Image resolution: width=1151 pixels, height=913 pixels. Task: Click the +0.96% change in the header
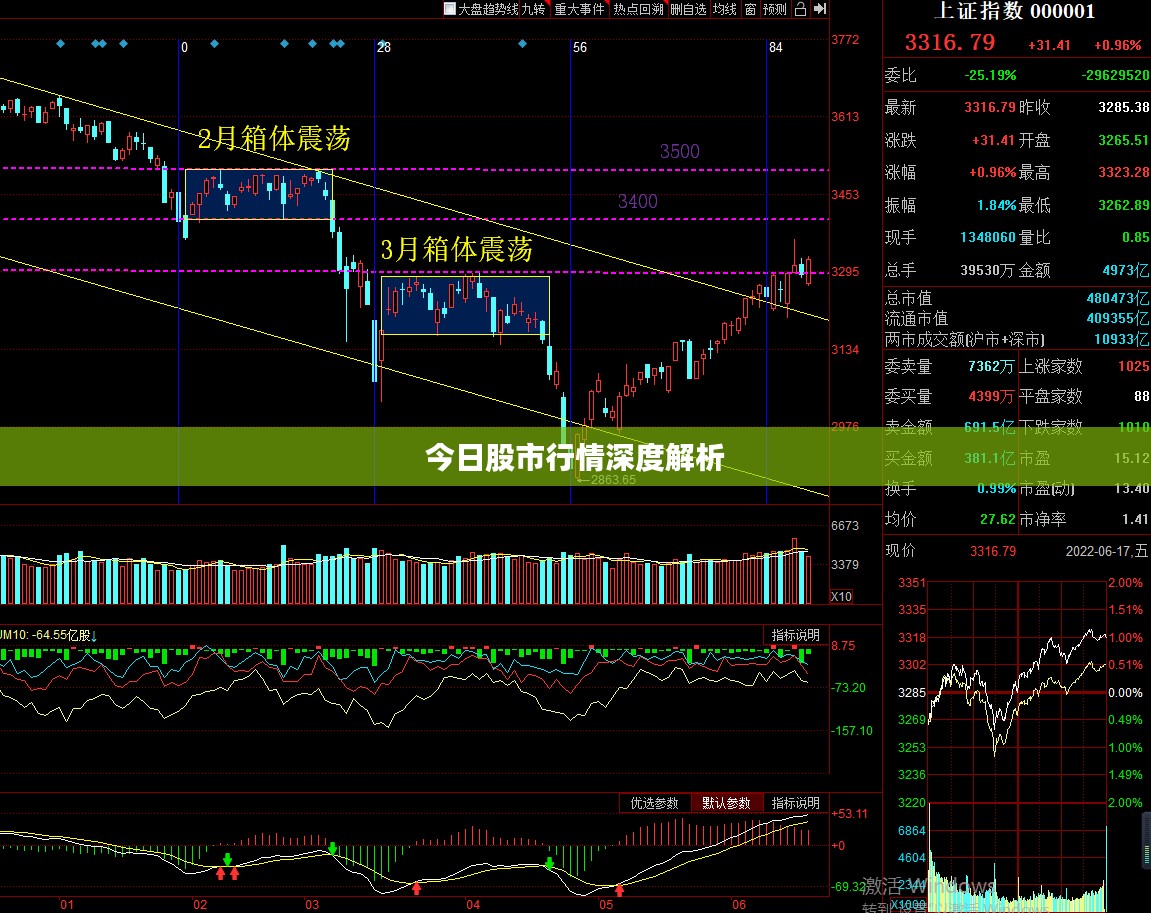(x=1118, y=46)
